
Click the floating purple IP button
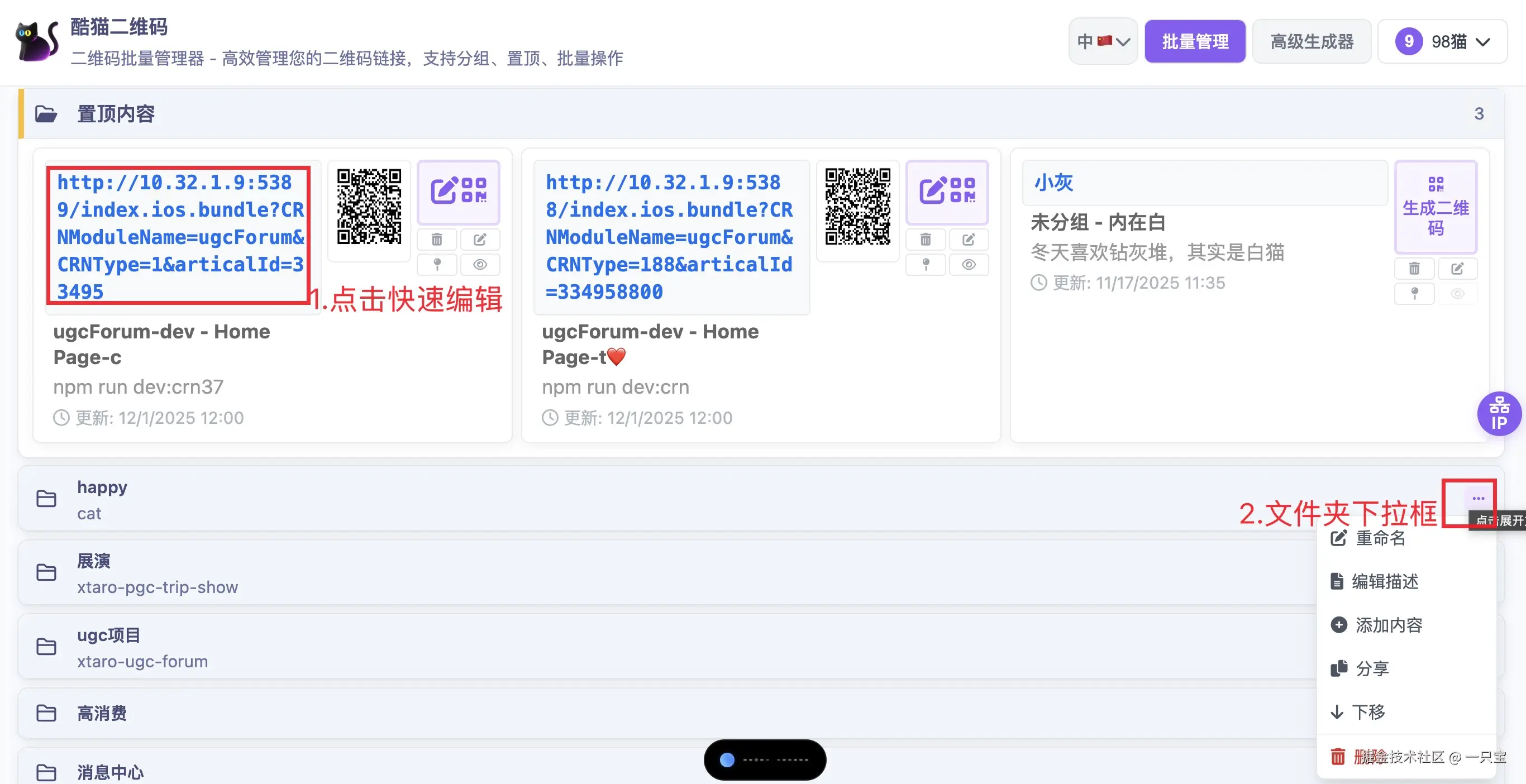tap(1499, 413)
